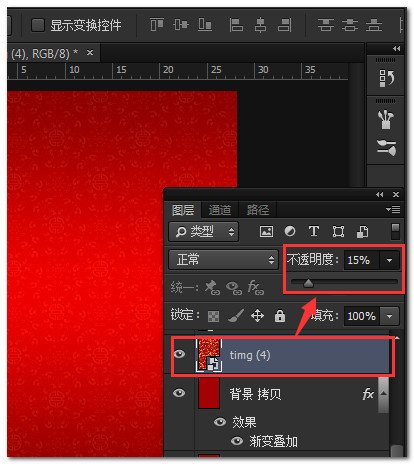Align vertical centers icon in options bar
The width and height of the screenshot is (414, 464).
(181, 25)
